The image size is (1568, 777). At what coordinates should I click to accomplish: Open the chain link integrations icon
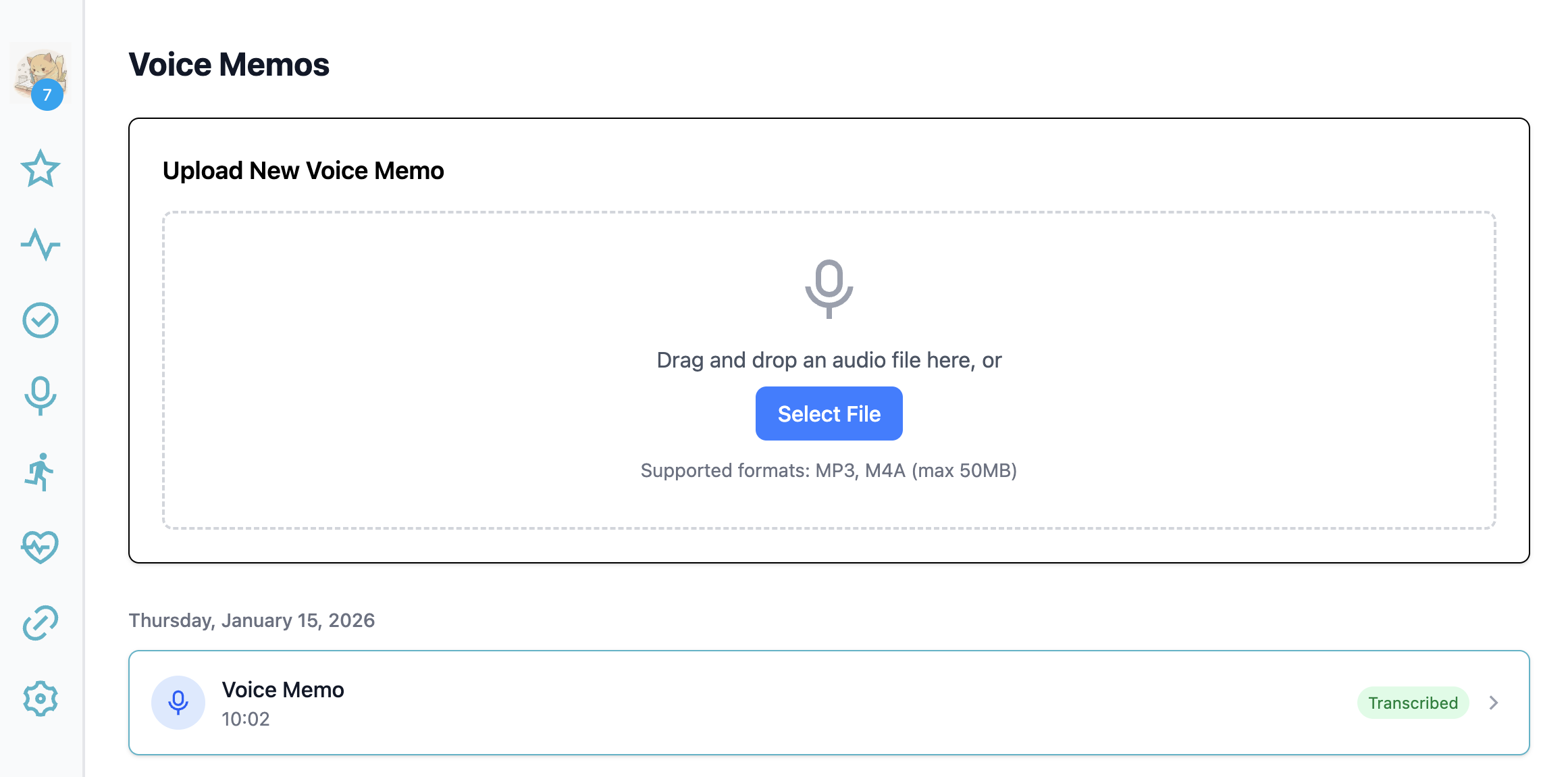point(41,622)
